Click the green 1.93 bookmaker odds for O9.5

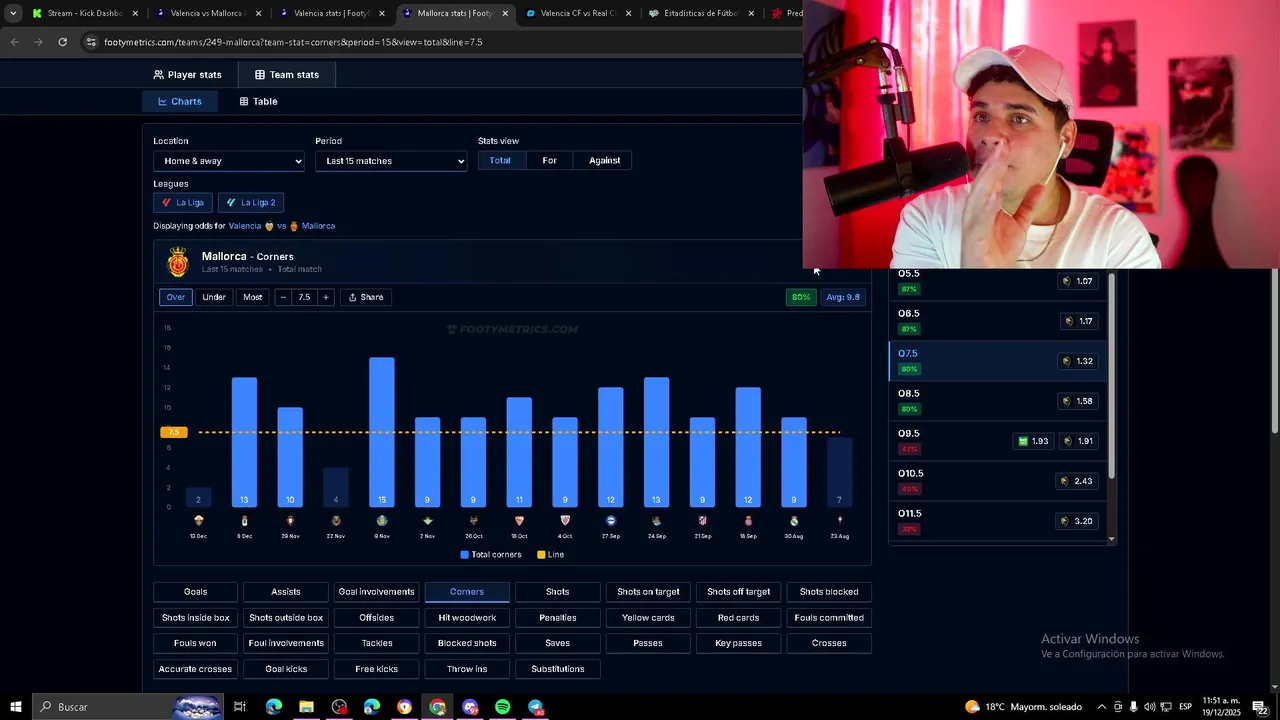coord(1033,441)
